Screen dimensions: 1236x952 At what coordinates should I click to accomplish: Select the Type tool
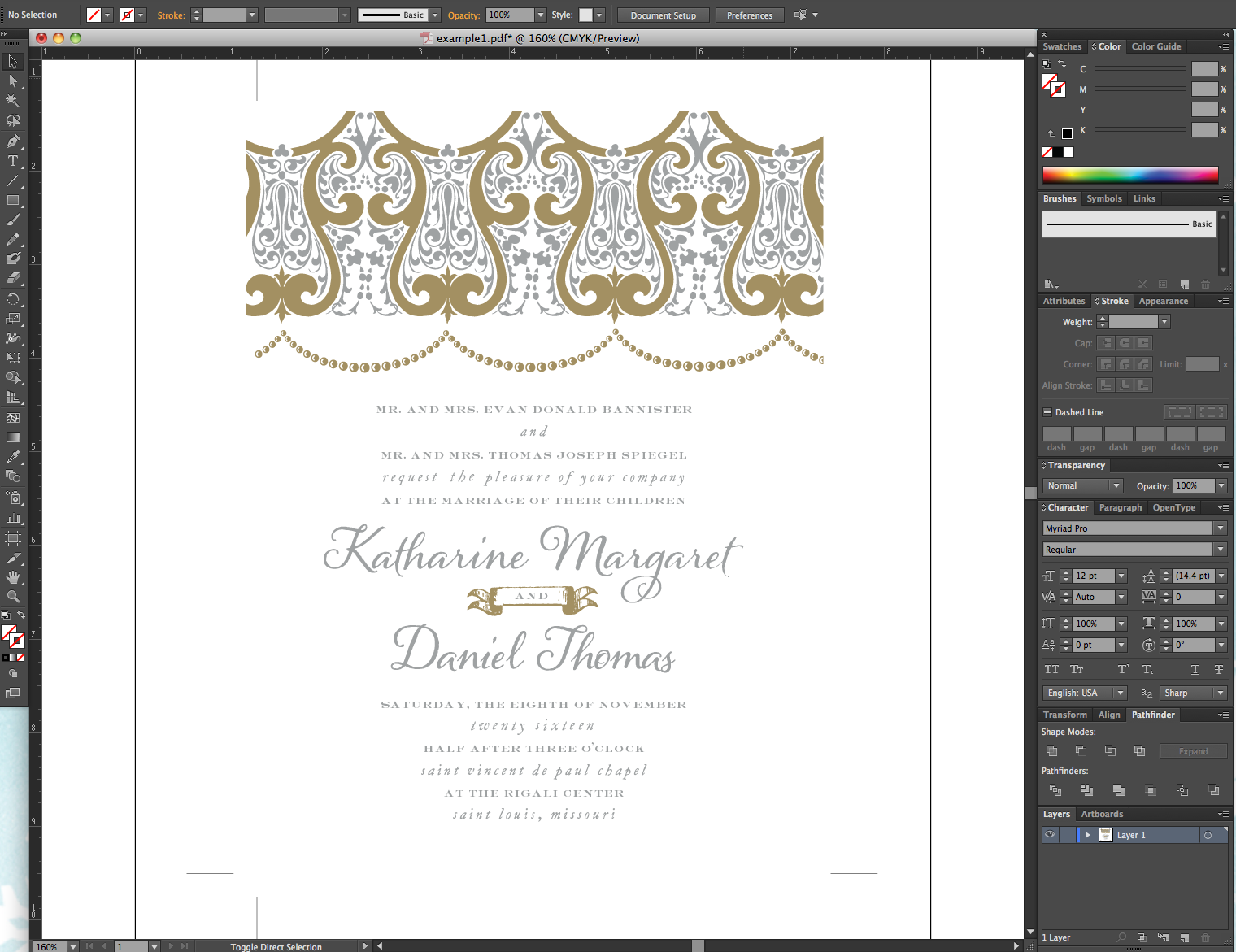point(13,161)
